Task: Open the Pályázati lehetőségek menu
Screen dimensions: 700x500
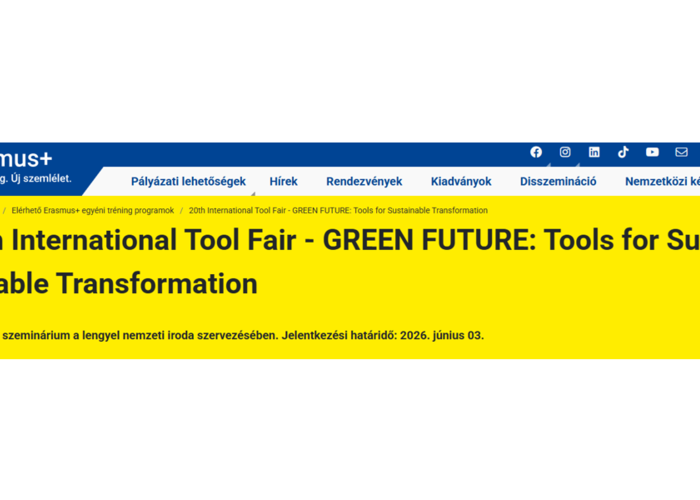Action: [x=188, y=181]
